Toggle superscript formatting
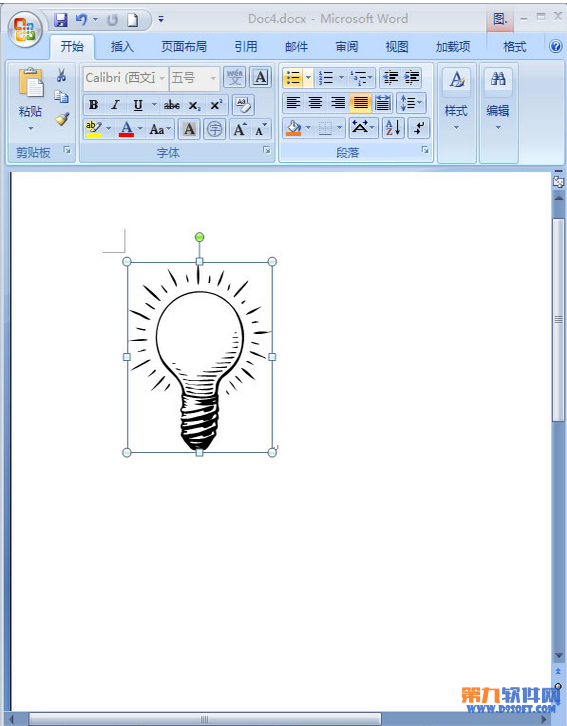Viewport: 567px width, 726px height. click(216, 105)
